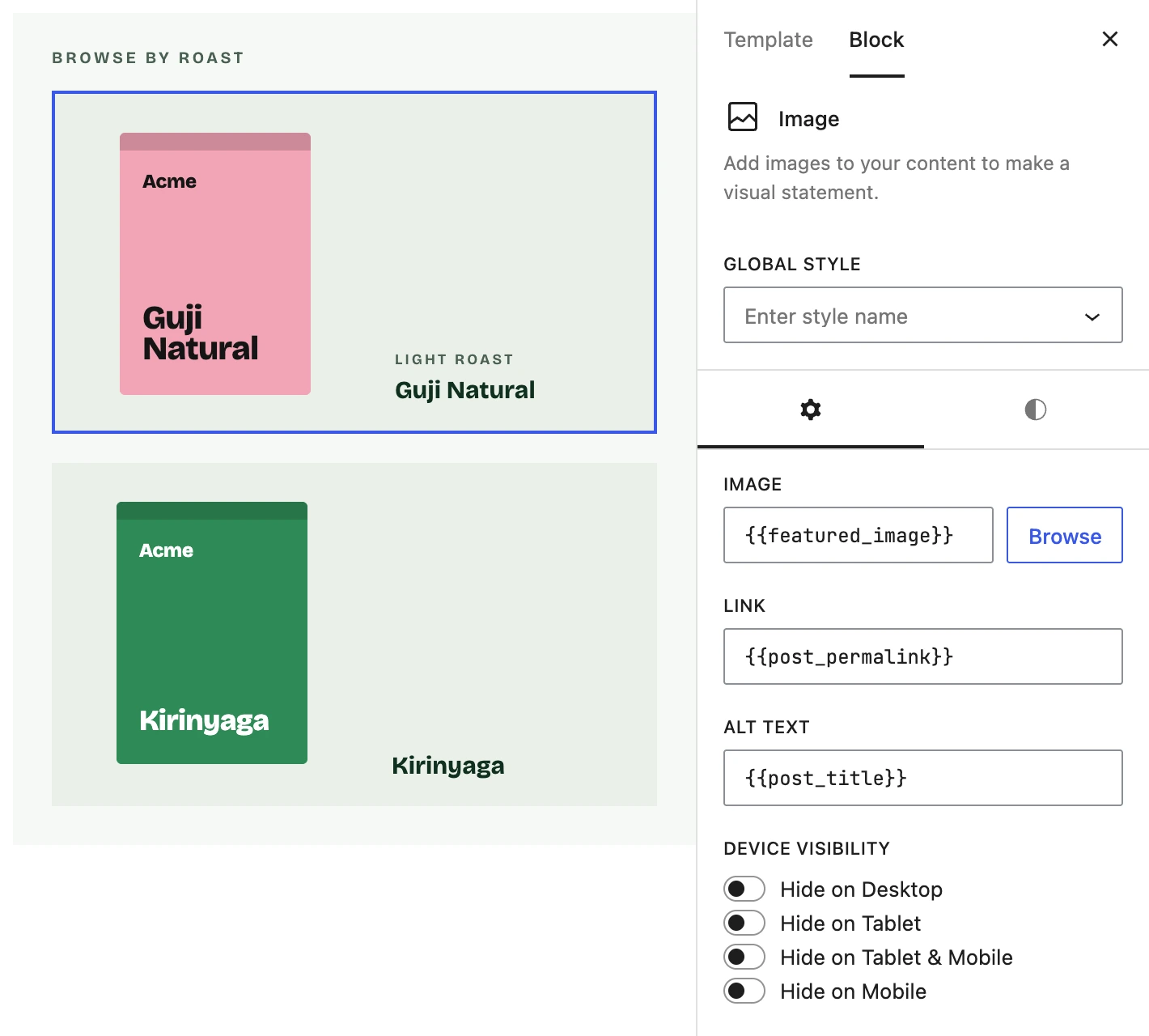Select the pink Guji Natural bag image
This screenshot has width=1149, height=1036.
click(x=215, y=264)
